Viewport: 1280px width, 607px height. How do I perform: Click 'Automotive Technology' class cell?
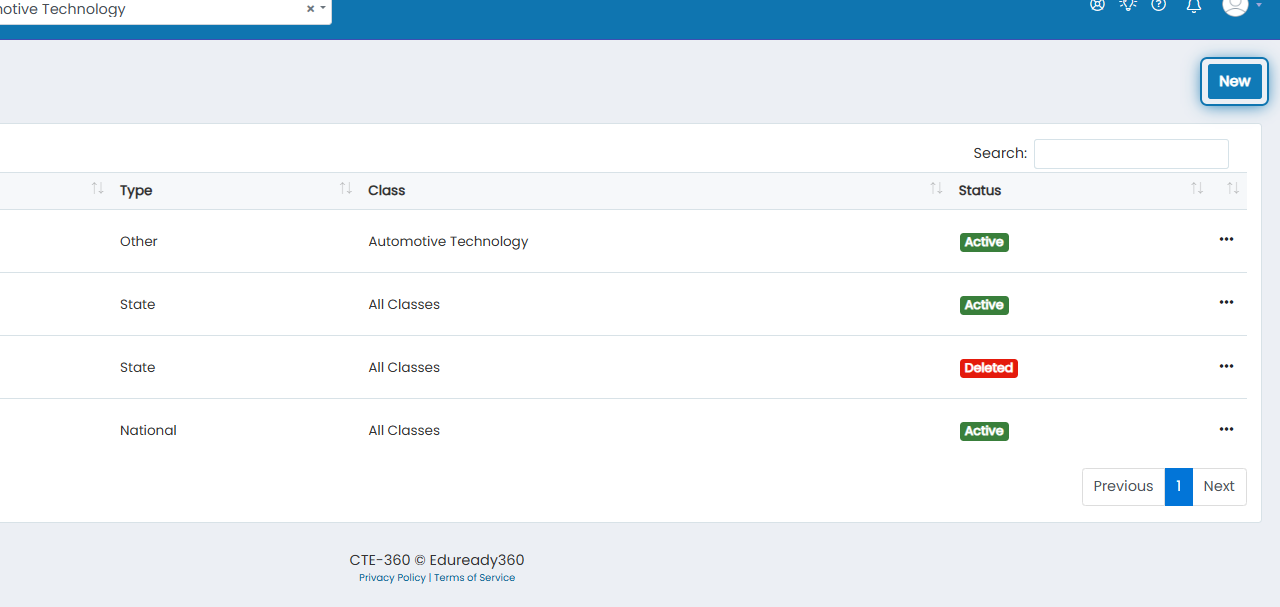point(448,241)
